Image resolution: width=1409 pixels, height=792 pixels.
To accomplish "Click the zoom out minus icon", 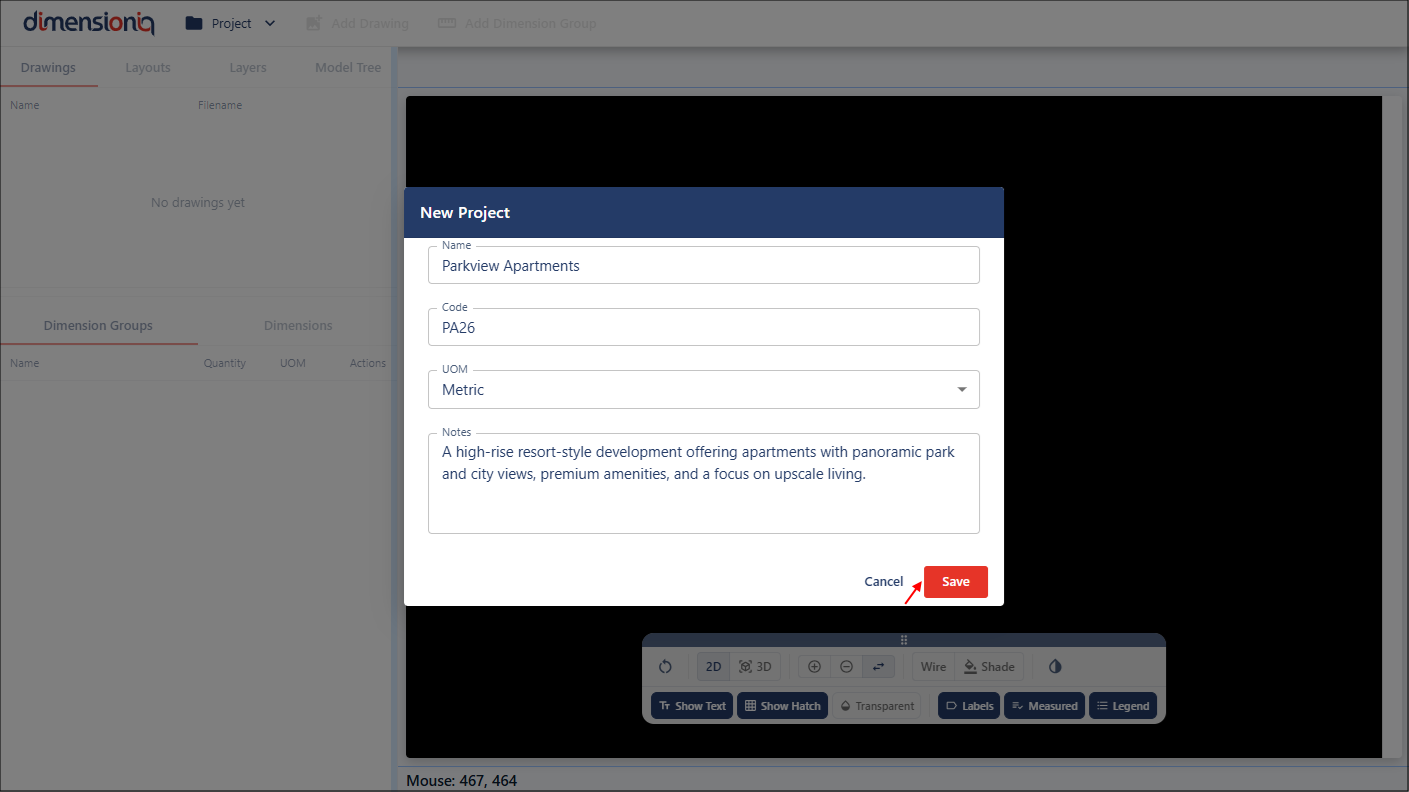I will (x=846, y=667).
